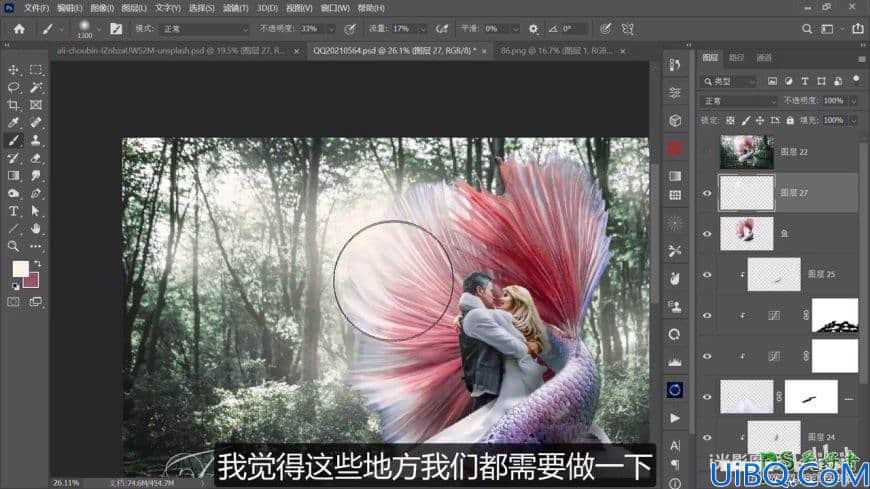Toggle visibility of layer 图层 27
Image resolution: width=870 pixels, height=489 pixels.
[707, 193]
